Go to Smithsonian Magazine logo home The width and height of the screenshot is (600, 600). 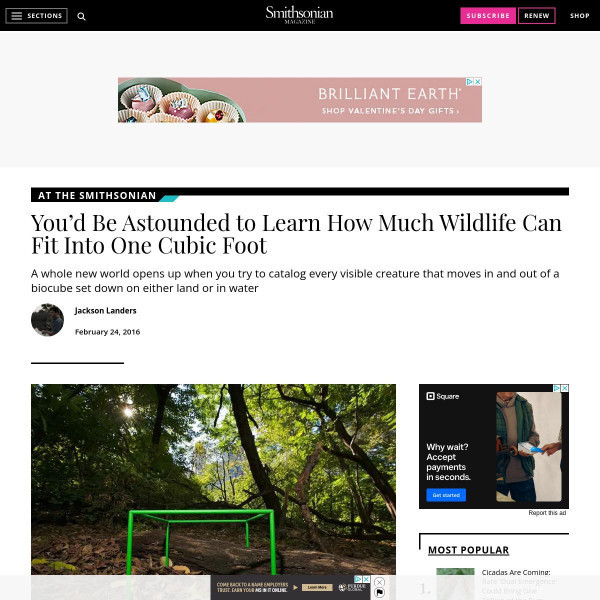pos(300,15)
